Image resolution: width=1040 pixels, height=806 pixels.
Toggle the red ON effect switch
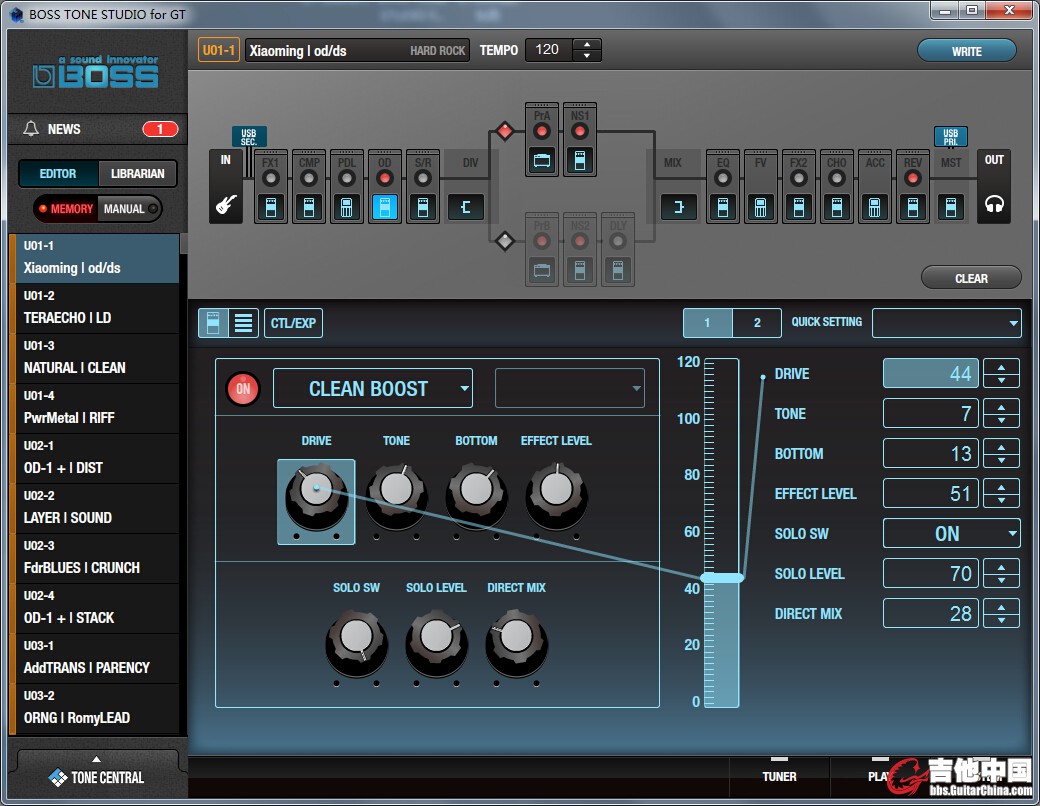point(243,389)
